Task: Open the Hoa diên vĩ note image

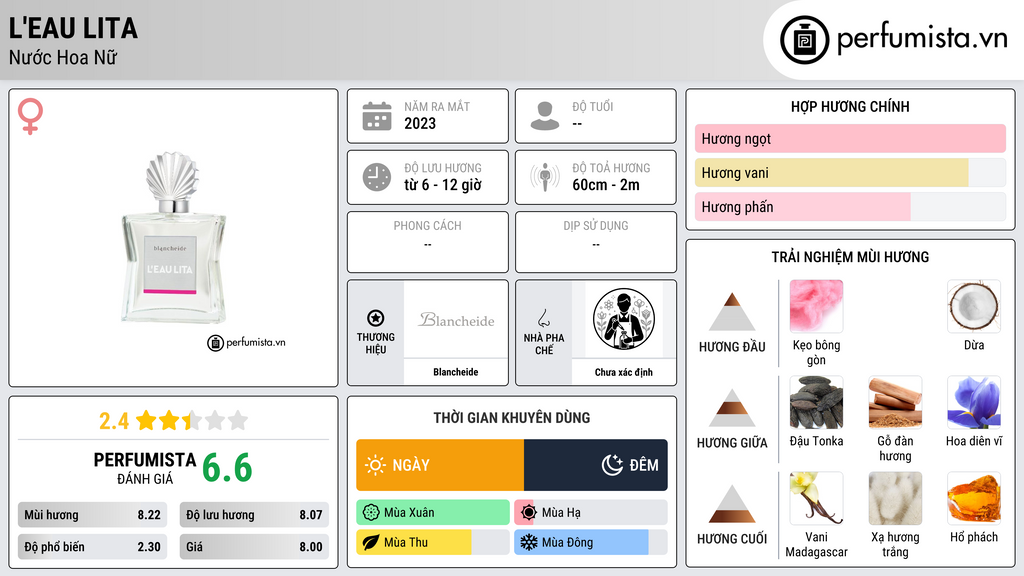Action: click(x=974, y=402)
